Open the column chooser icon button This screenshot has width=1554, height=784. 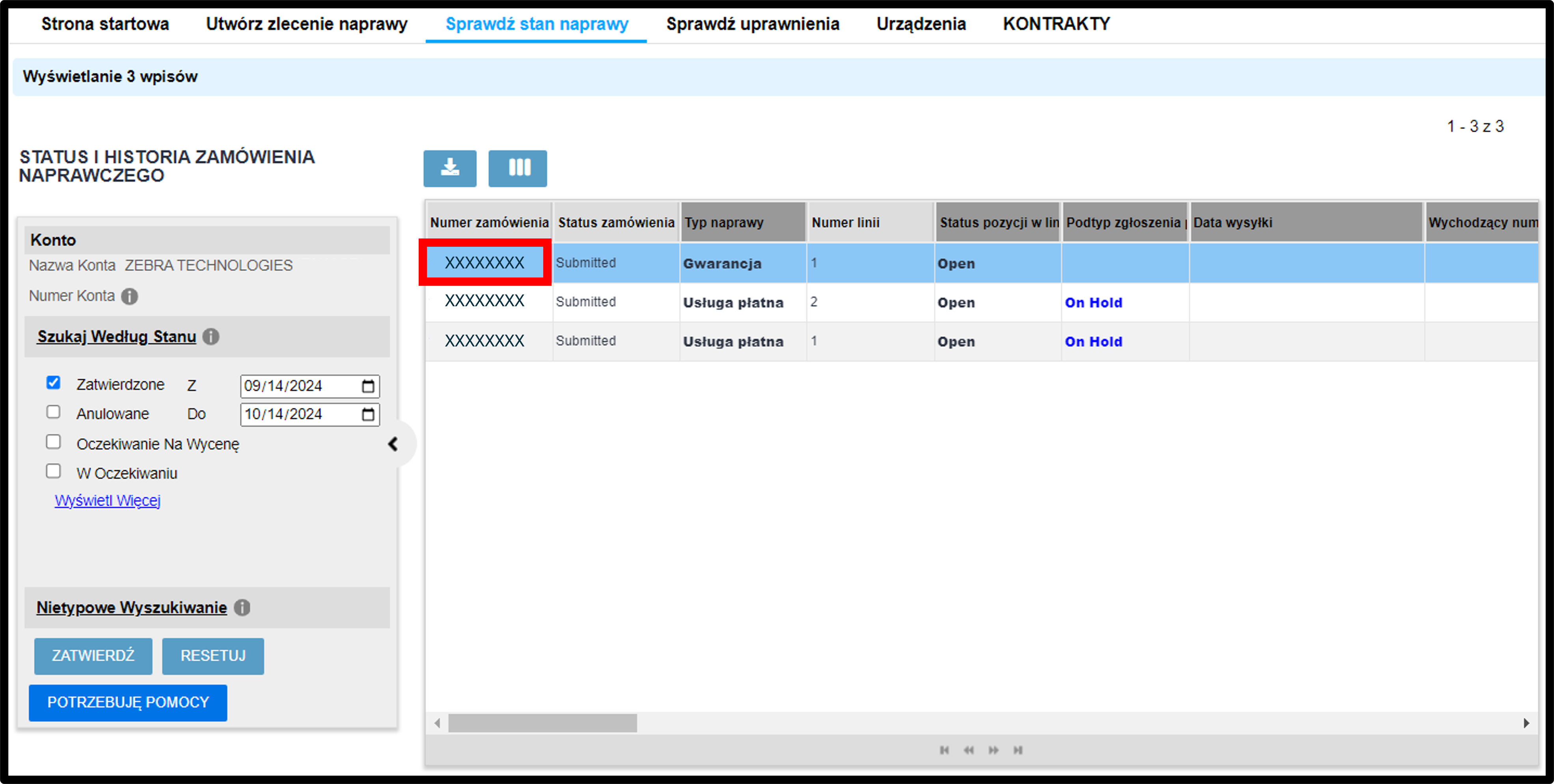(518, 168)
